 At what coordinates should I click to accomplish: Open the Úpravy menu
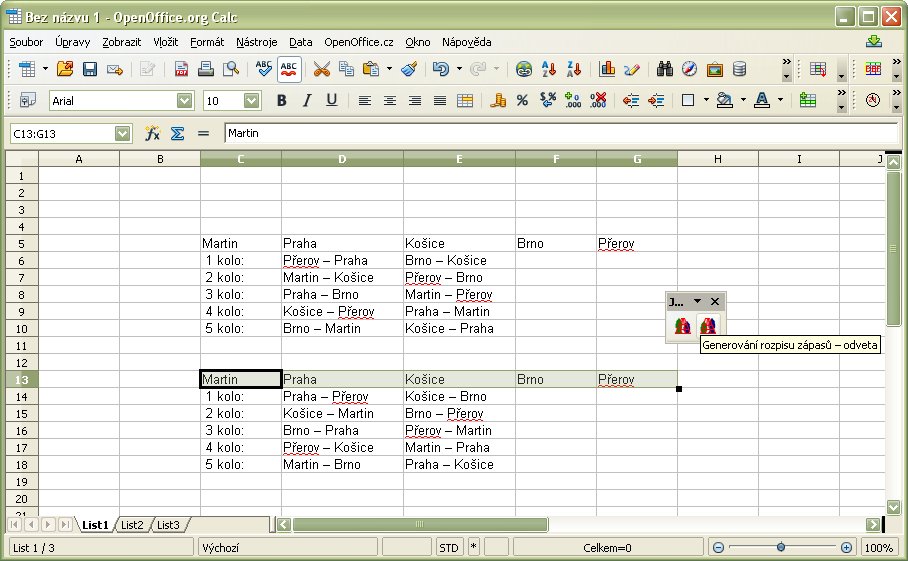[72, 42]
